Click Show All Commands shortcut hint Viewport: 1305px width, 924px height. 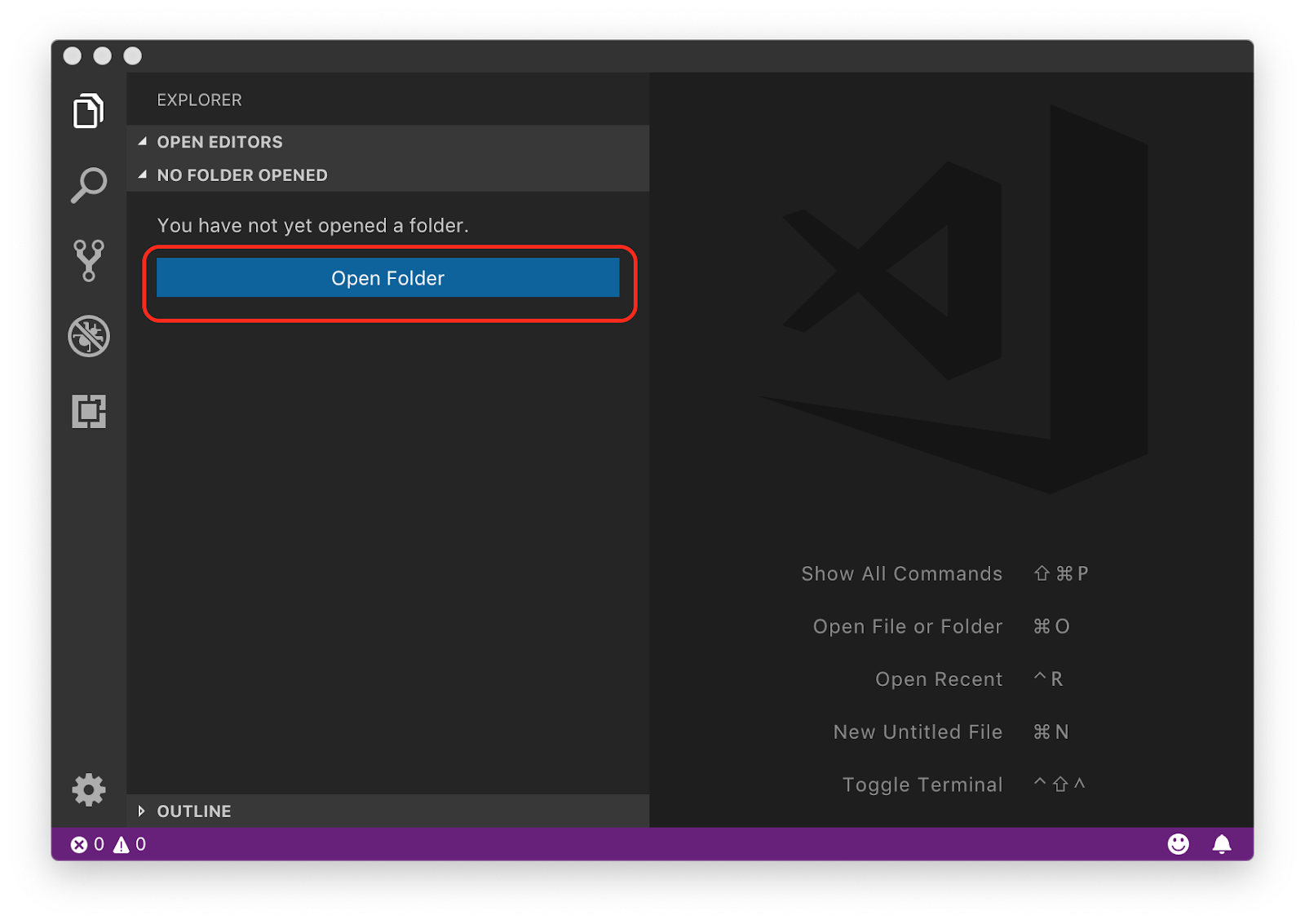click(901, 574)
